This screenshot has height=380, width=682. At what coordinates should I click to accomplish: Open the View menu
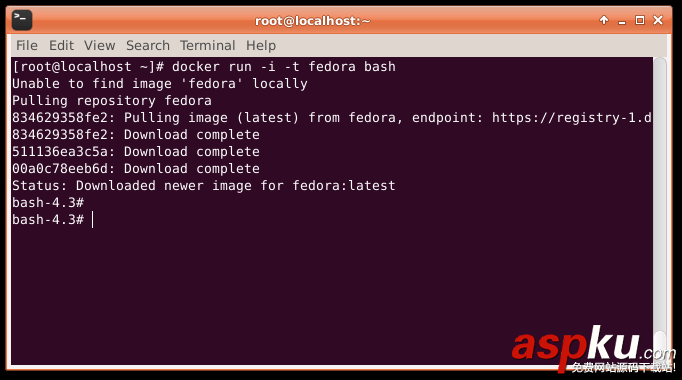click(100, 46)
